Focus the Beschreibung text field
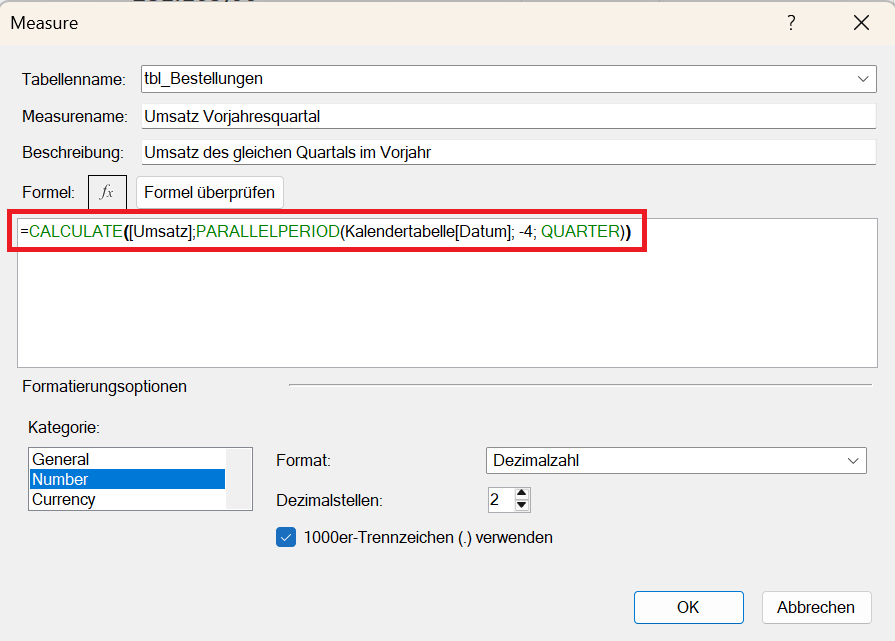The height and width of the screenshot is (641, 895). [508, 153]
